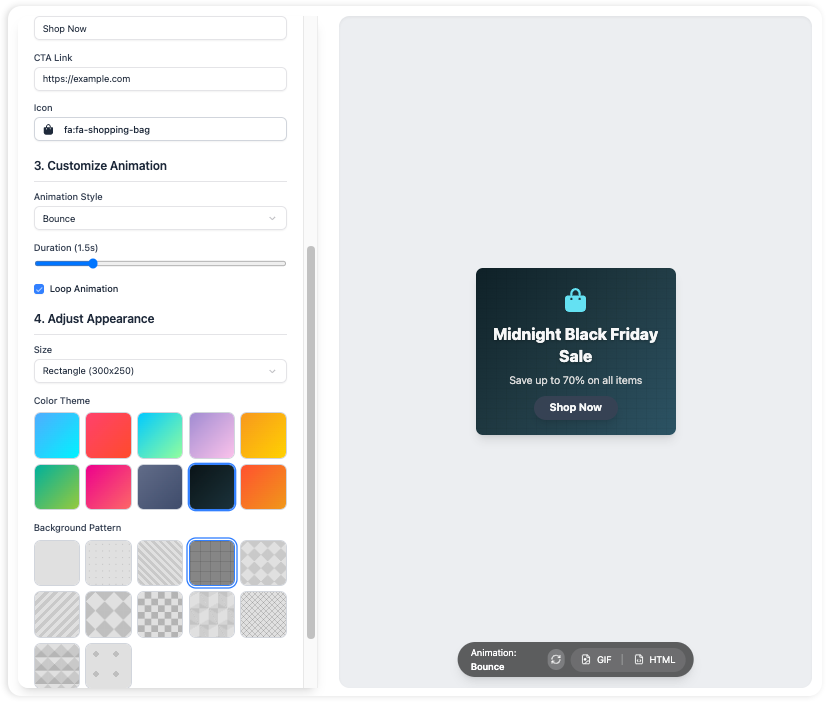Select the currently highlighted grid pattern

(211, 562)
